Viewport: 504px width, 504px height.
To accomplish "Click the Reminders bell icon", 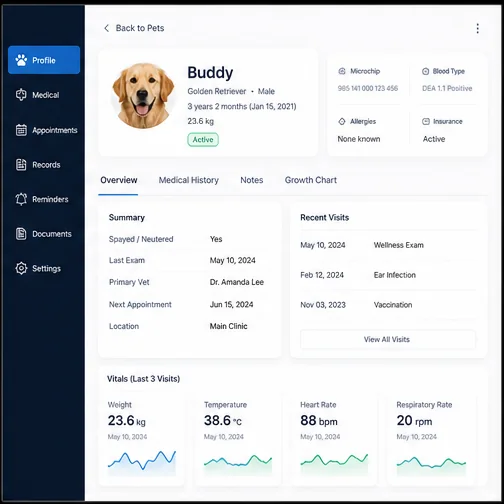I will pyautogui.click(x=21, y=199).
